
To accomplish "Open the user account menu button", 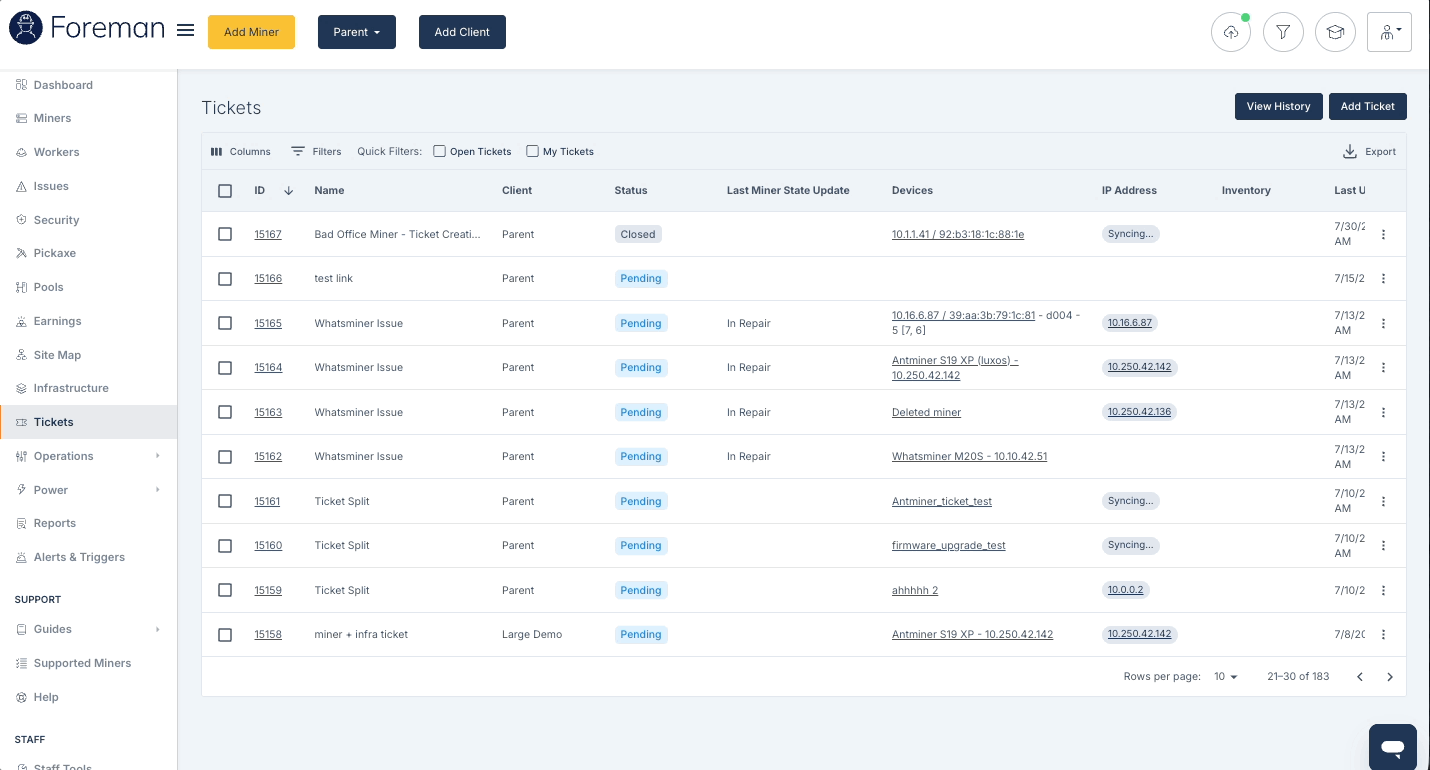I will 1389,32.
